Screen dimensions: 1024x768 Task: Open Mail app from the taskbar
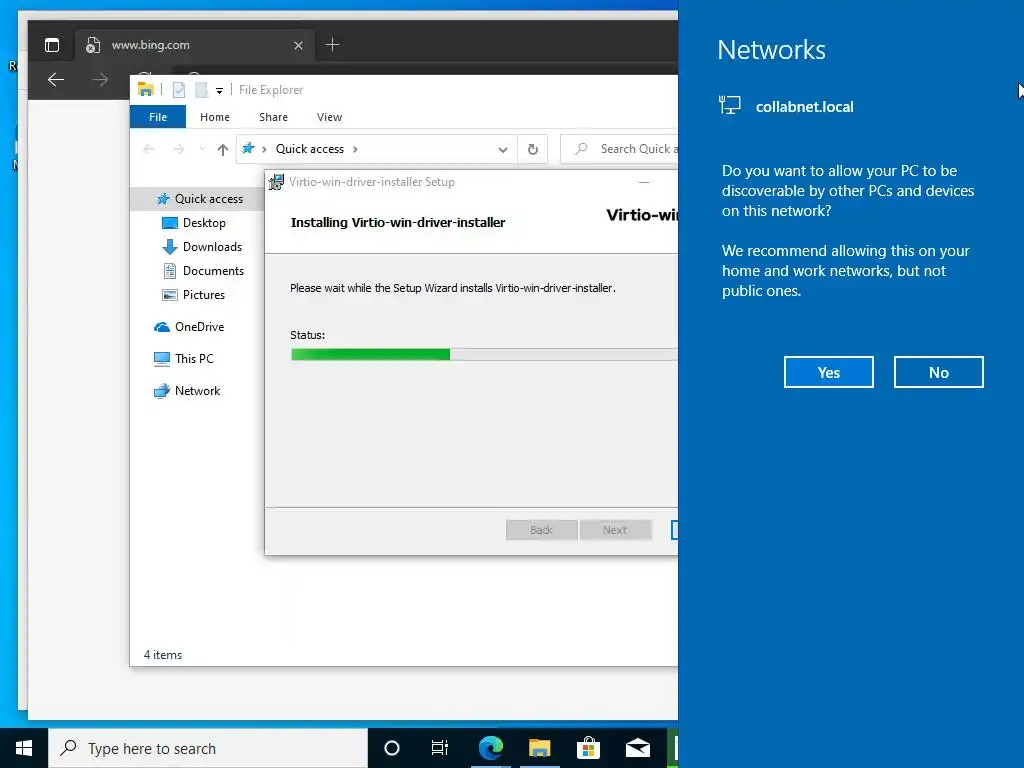pyautogui.click(x=637, y=748)
